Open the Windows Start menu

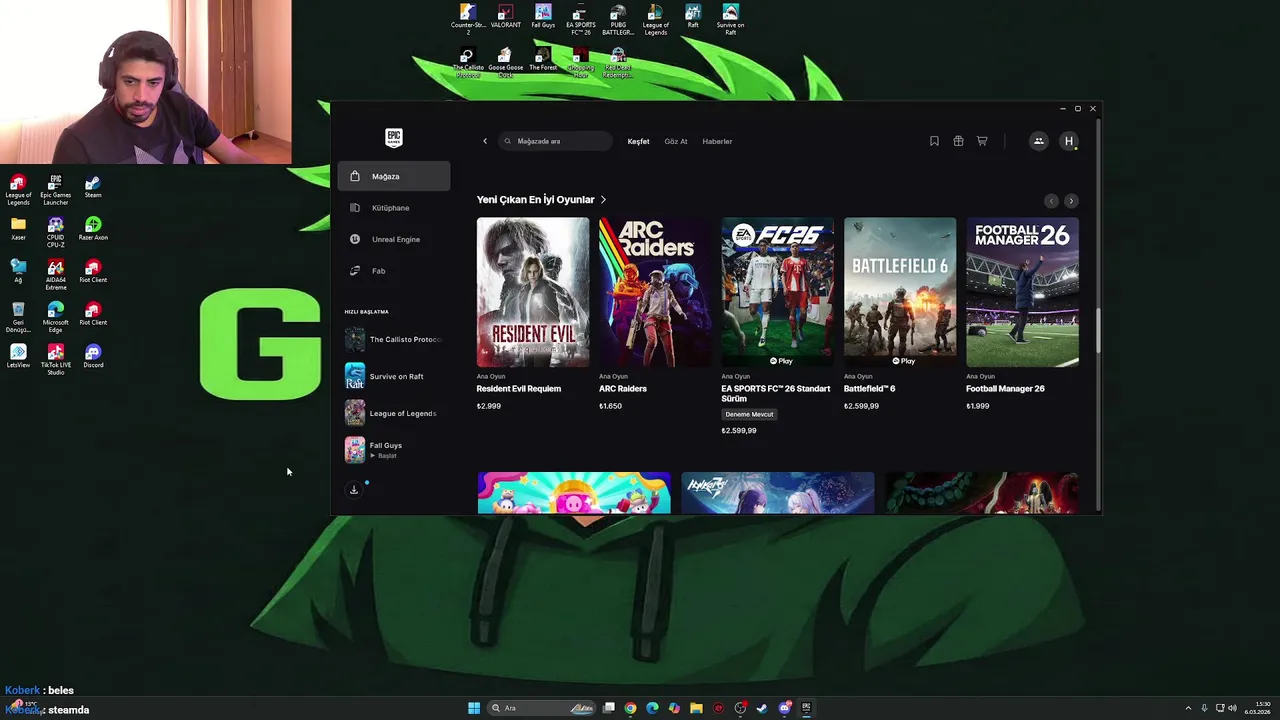point(474,708)
